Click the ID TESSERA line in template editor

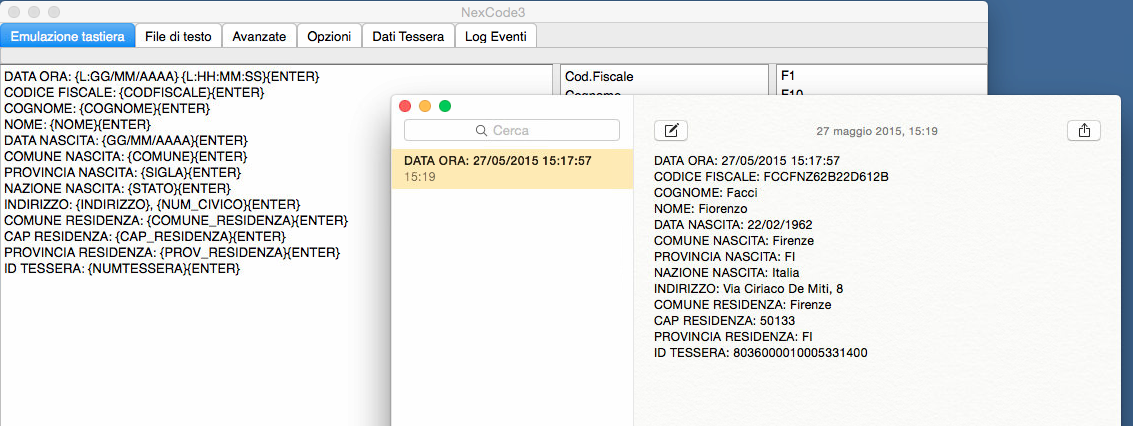click(x=122, y=269)
